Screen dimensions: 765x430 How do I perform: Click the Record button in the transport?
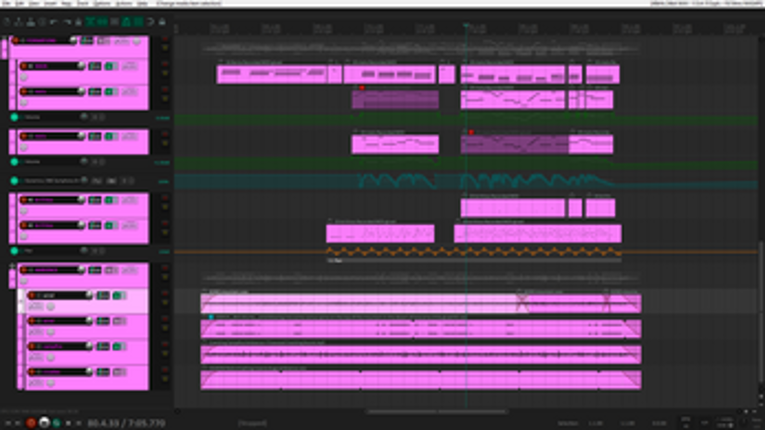click(31, 423)
